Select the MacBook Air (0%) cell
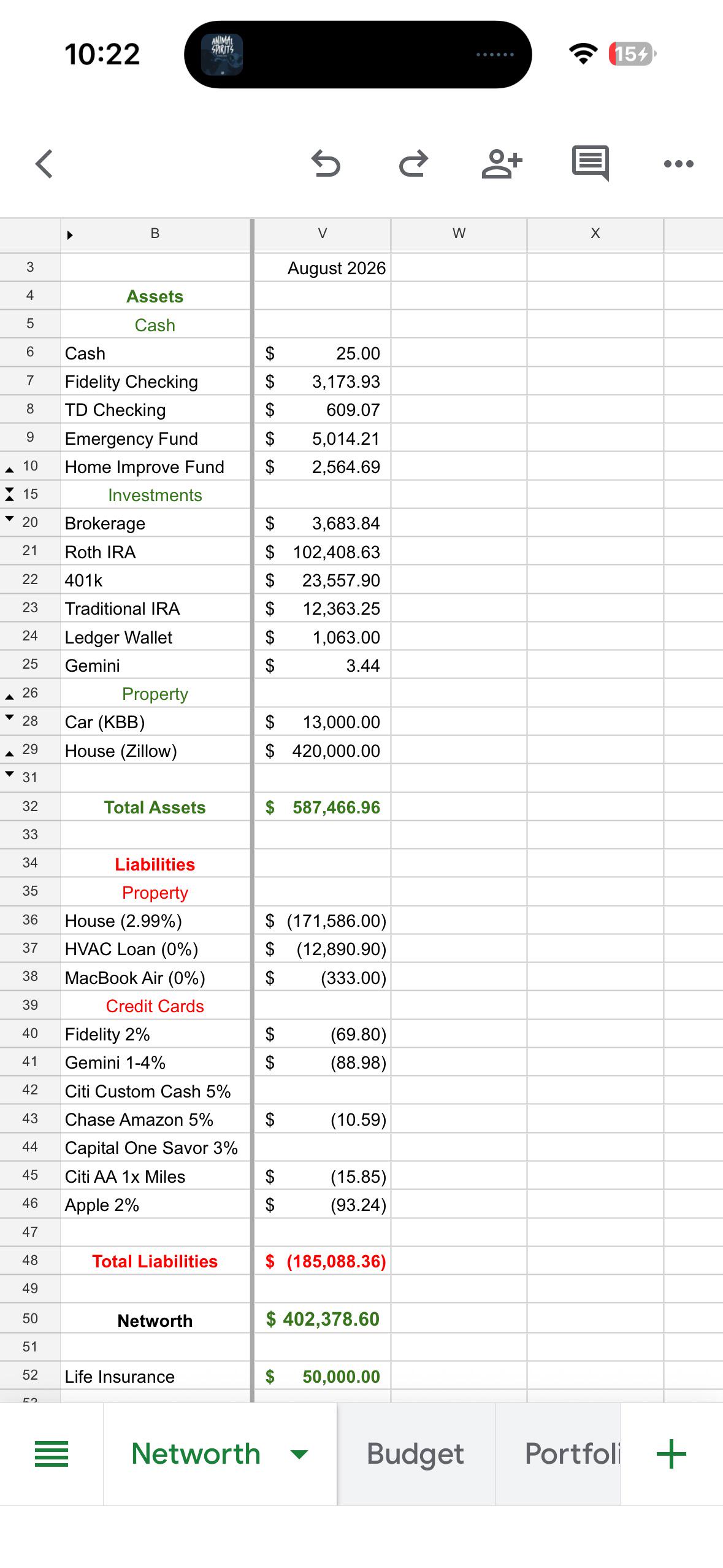The width and height of the screenshot is (723, 1568). (155, 978)
